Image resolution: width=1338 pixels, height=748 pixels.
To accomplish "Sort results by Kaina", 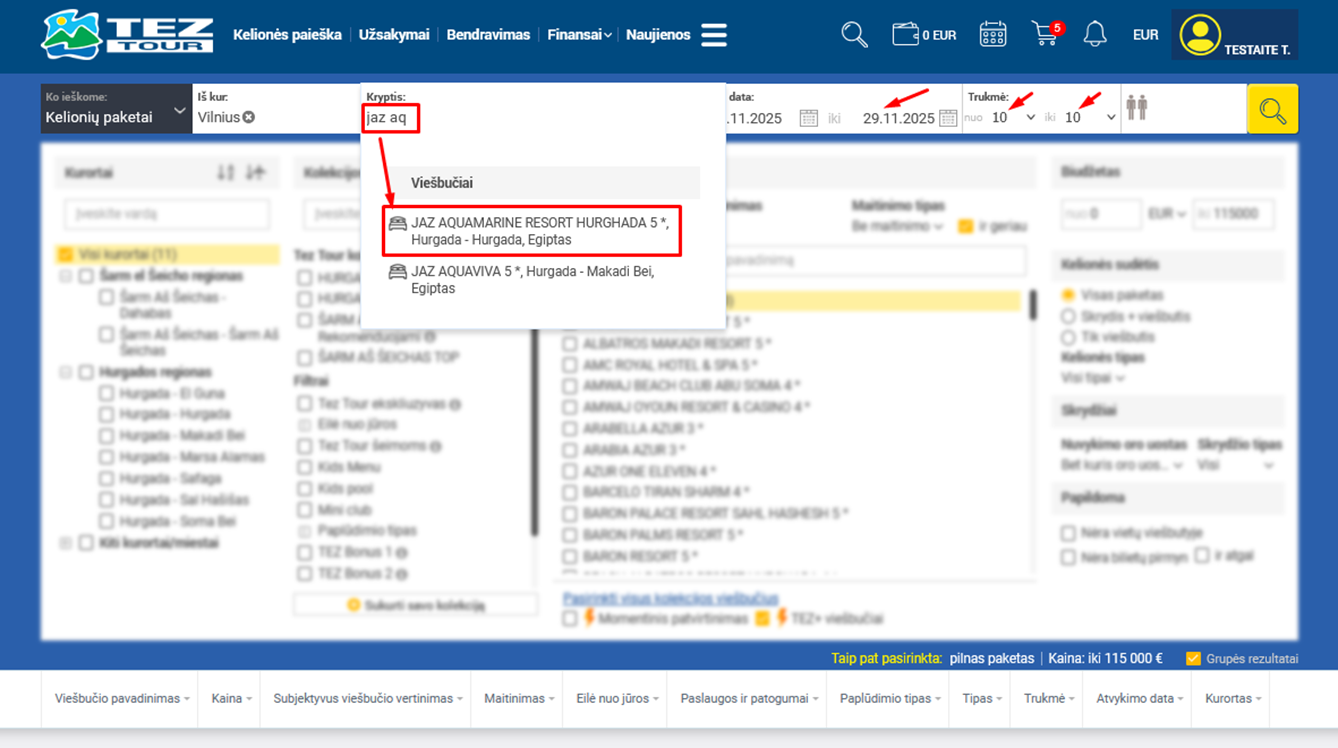I will tap(231, 698).
